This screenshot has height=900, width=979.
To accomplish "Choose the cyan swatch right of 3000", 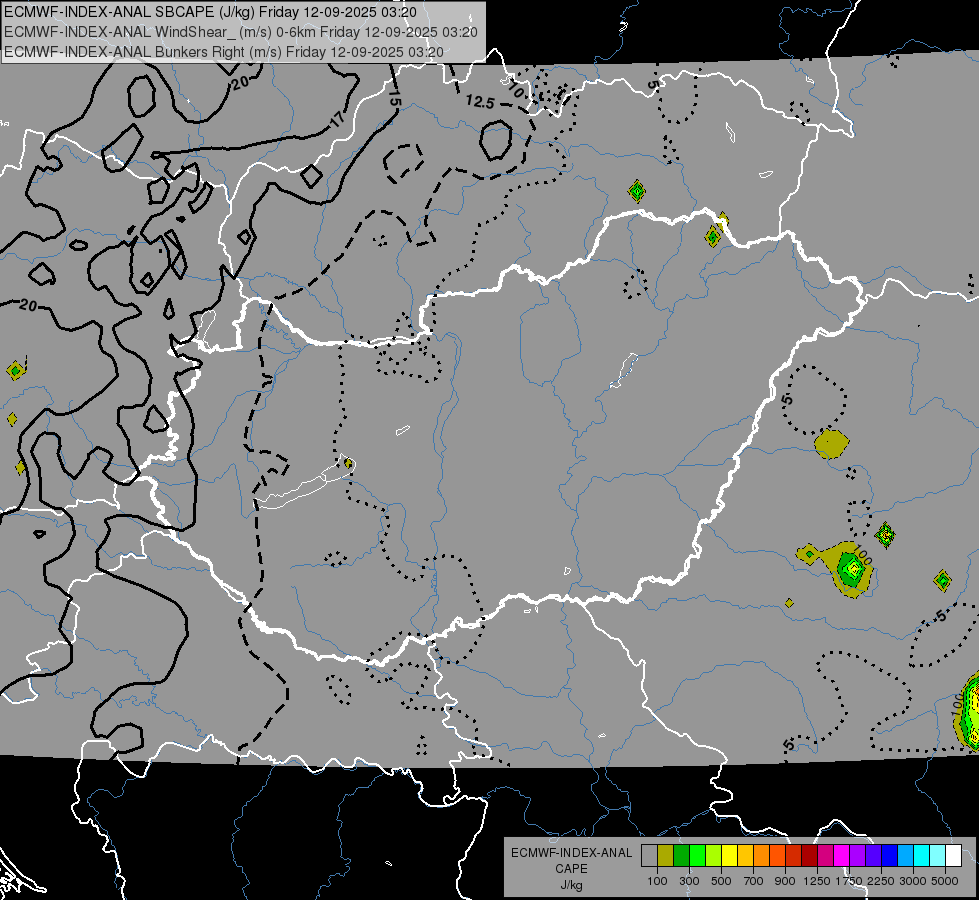I will coord(922,855).
